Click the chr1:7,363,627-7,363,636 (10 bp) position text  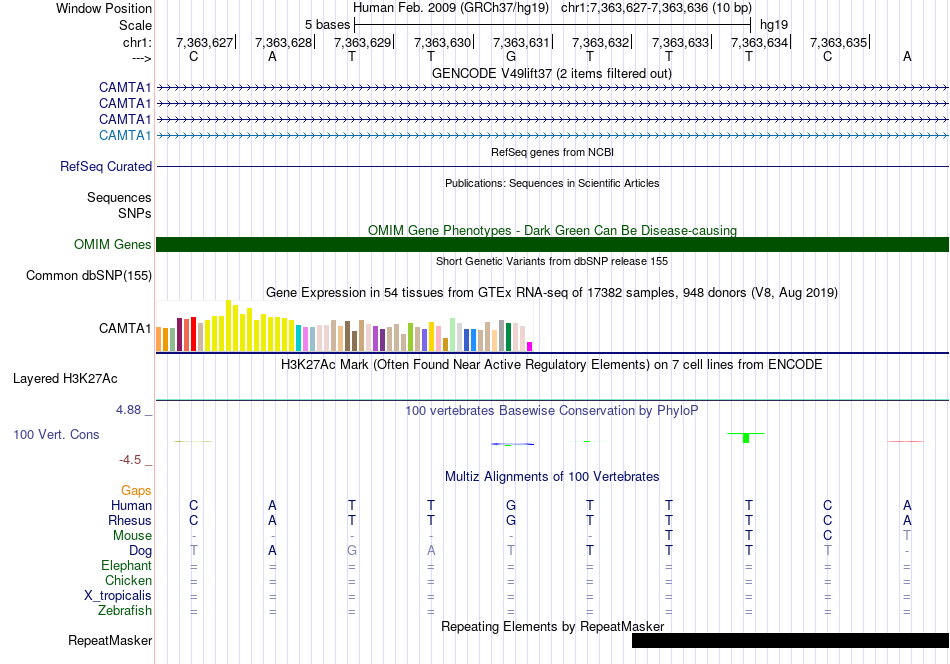(656, 8)
